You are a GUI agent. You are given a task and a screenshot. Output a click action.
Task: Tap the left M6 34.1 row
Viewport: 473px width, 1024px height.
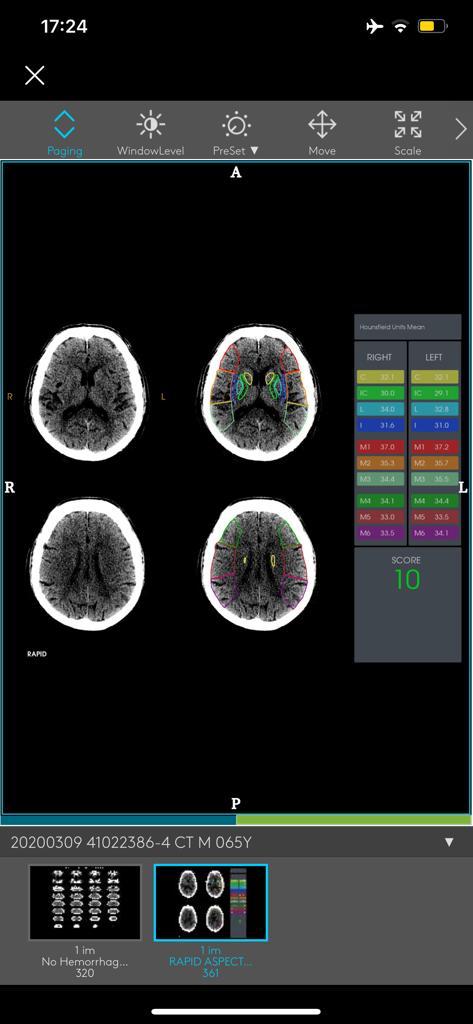coord(434,533)
